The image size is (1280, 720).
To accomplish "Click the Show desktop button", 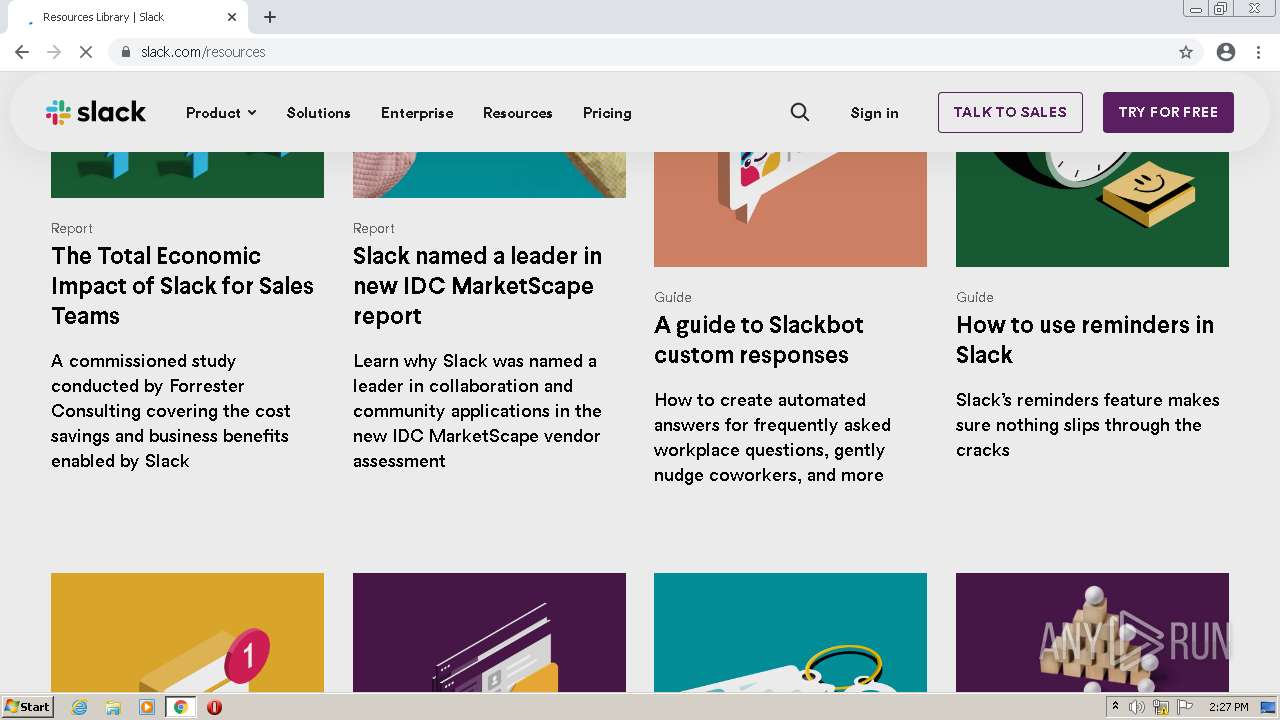I will tap(1270, 707).
